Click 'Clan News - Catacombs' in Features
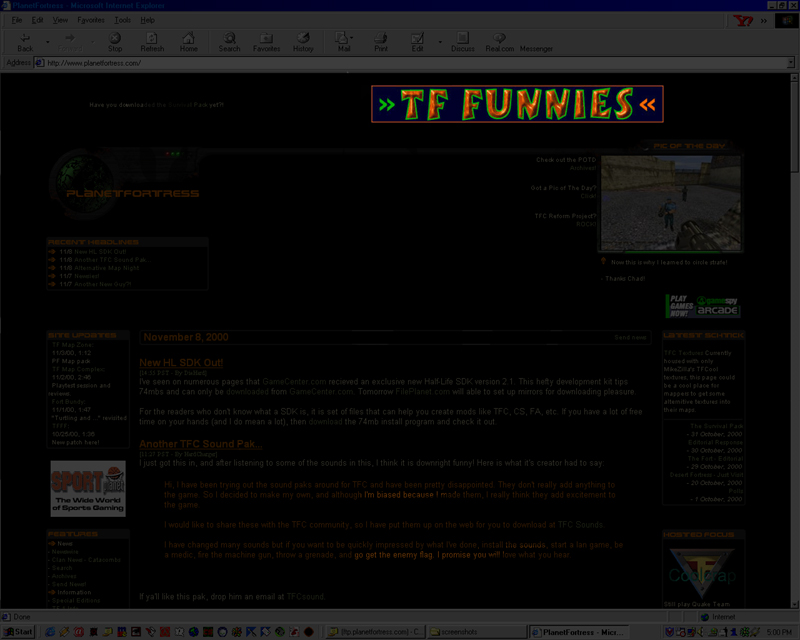This screenshot has height=640, width=800. [x=86, y=560]
